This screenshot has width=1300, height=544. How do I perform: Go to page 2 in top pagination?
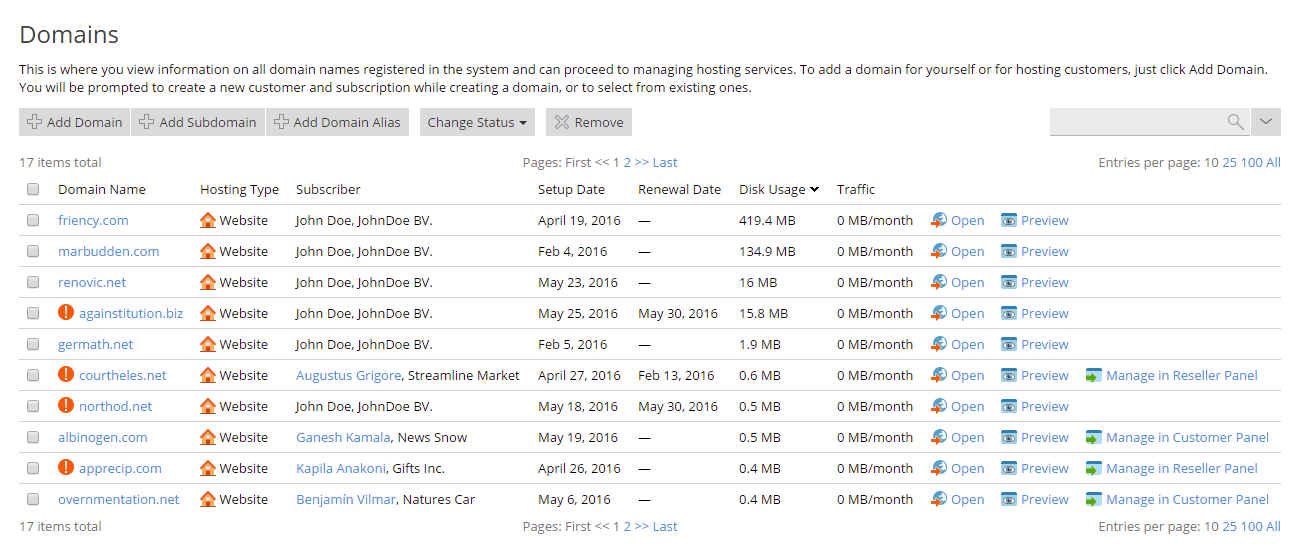(x=627, y=162)
